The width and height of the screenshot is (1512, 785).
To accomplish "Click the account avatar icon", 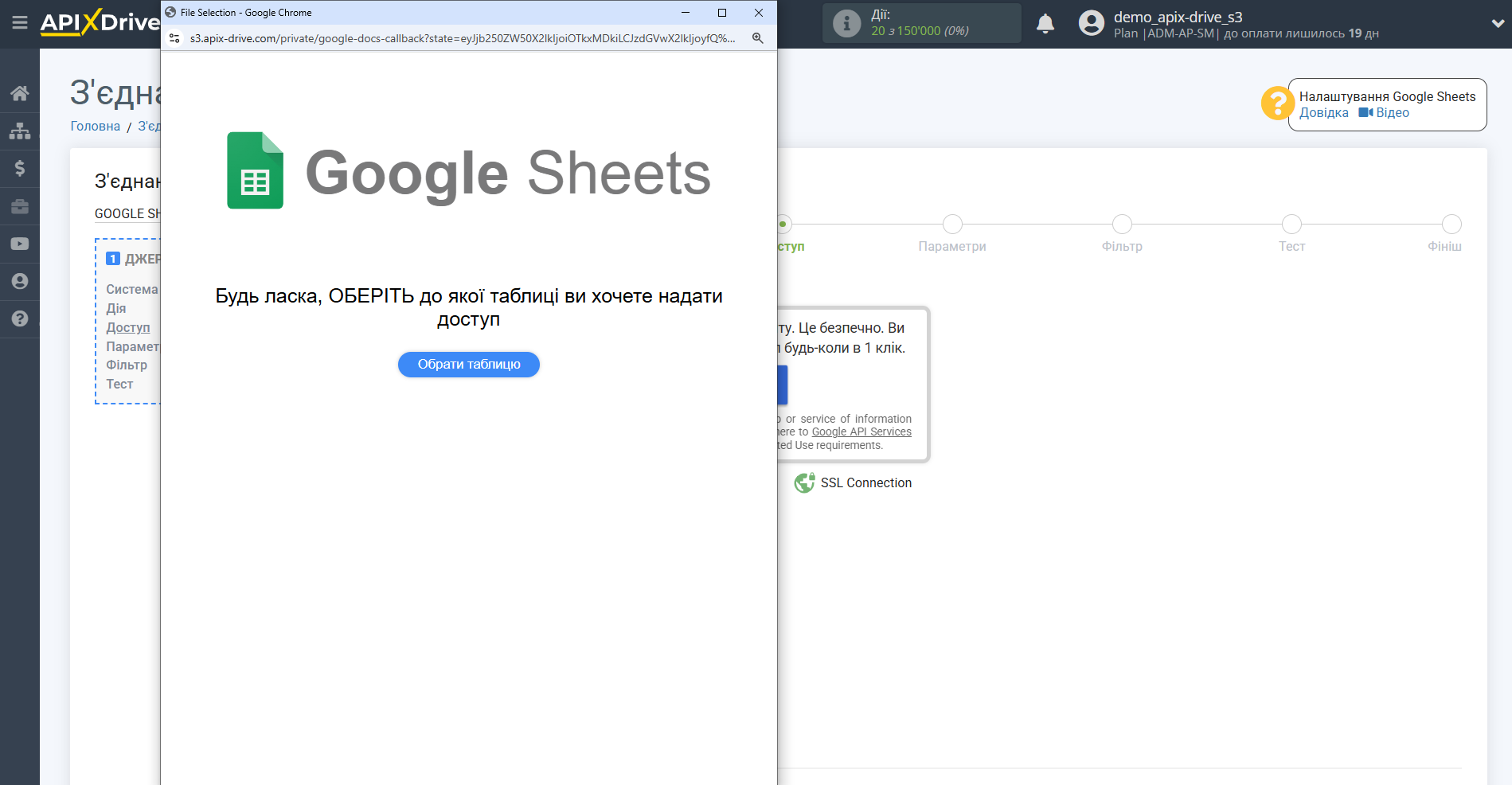I will [1092, 23].
